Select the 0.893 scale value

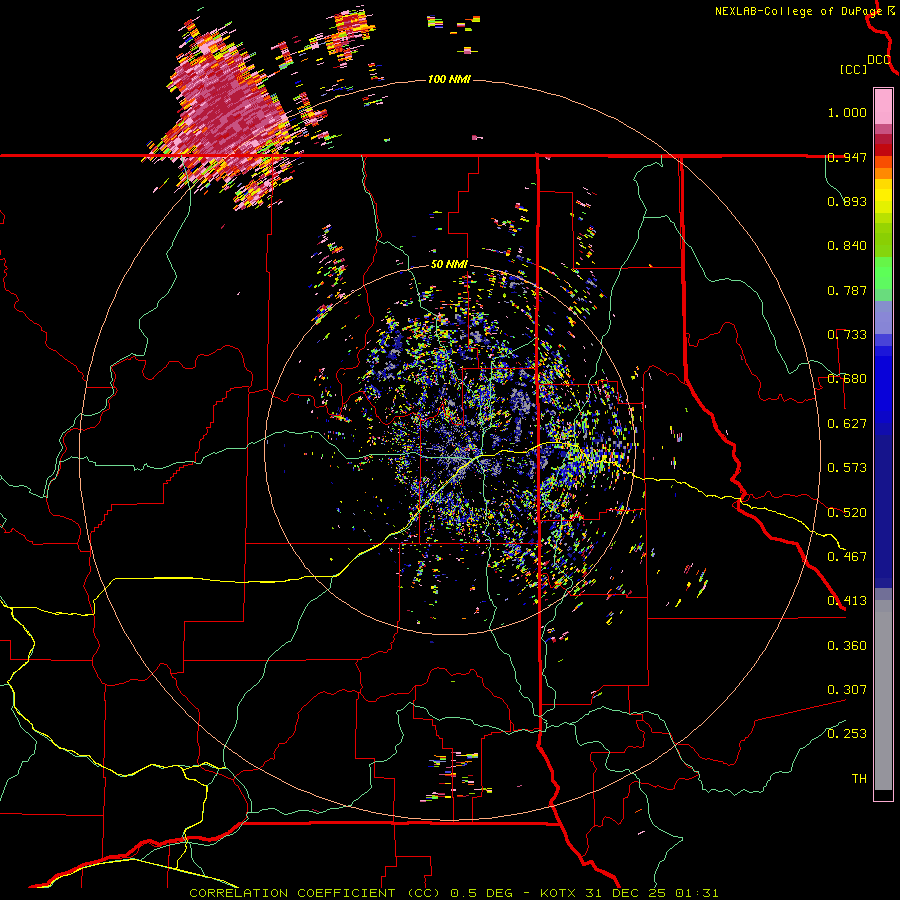tap(847, 201)
